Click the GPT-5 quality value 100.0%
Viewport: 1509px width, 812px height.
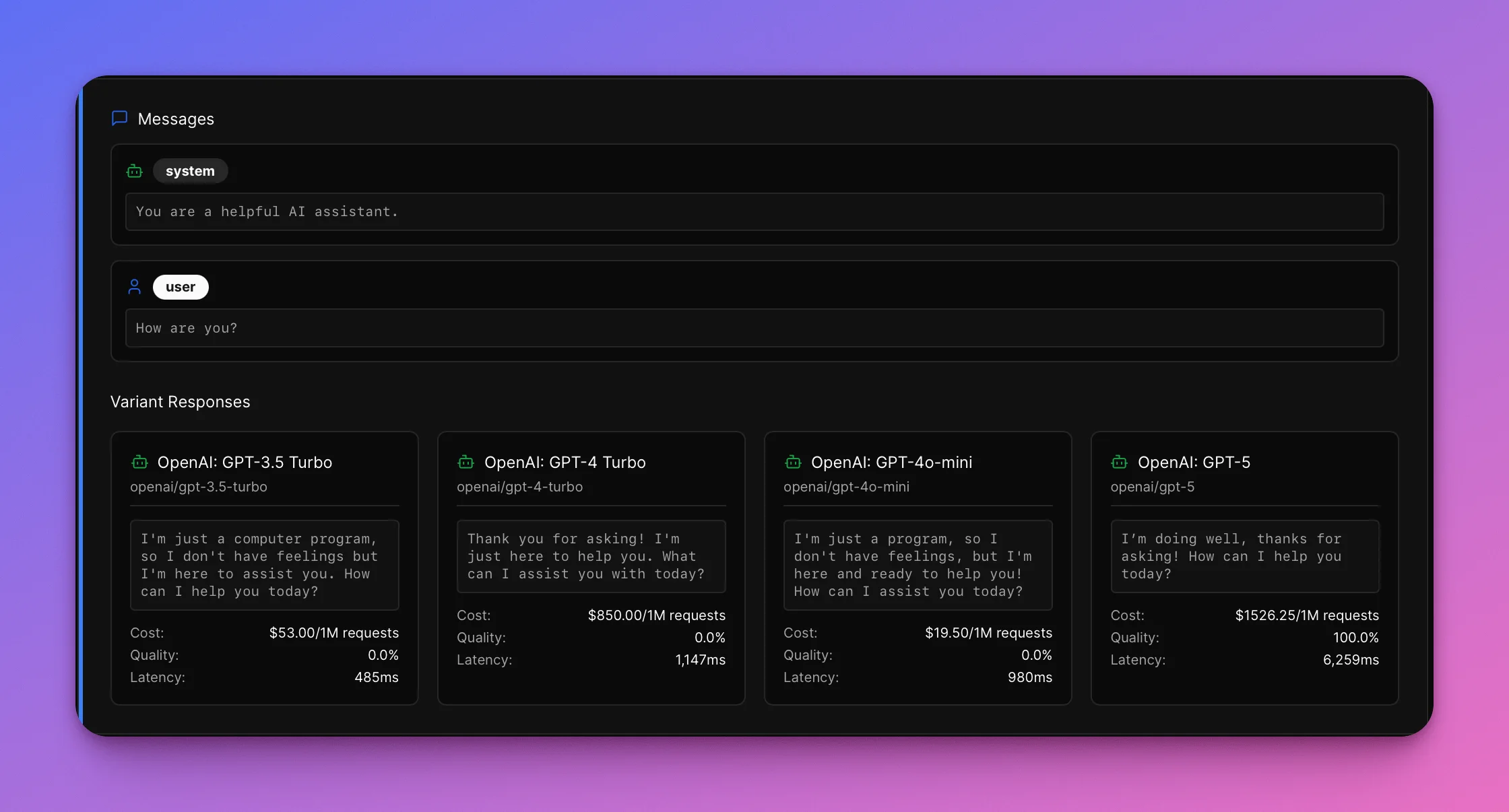tap(1355, 637)
